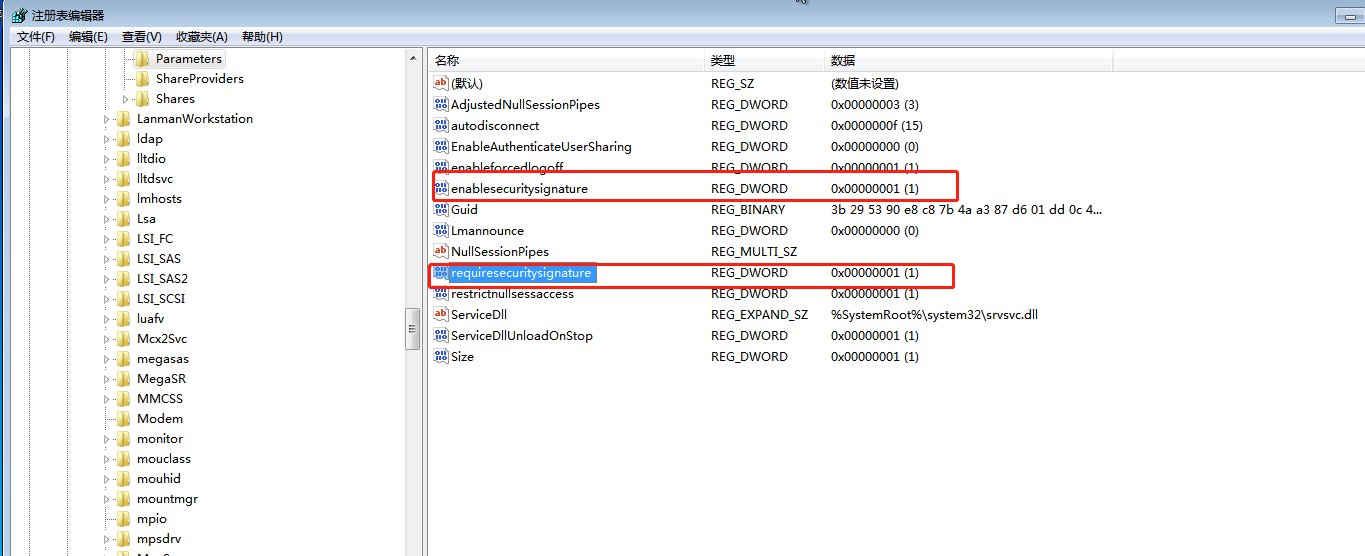This screenshot has height=556, width=1365.
Task: Click the requiresecuritysignature DWORD icon
Action: coord(441,272)
